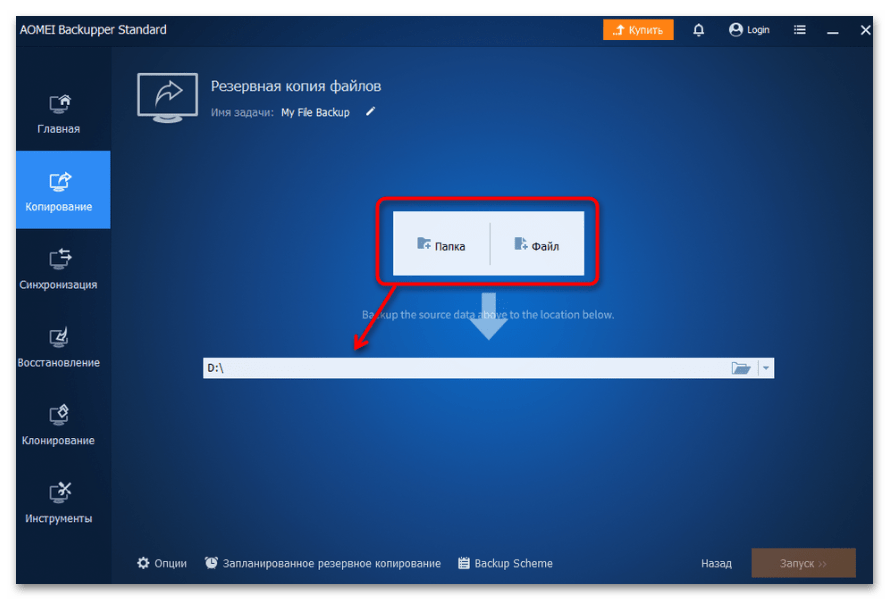Add a file with Файл button
Image resolution: width=889 pixels, height=600 pixels.
[x=536, y=245]
